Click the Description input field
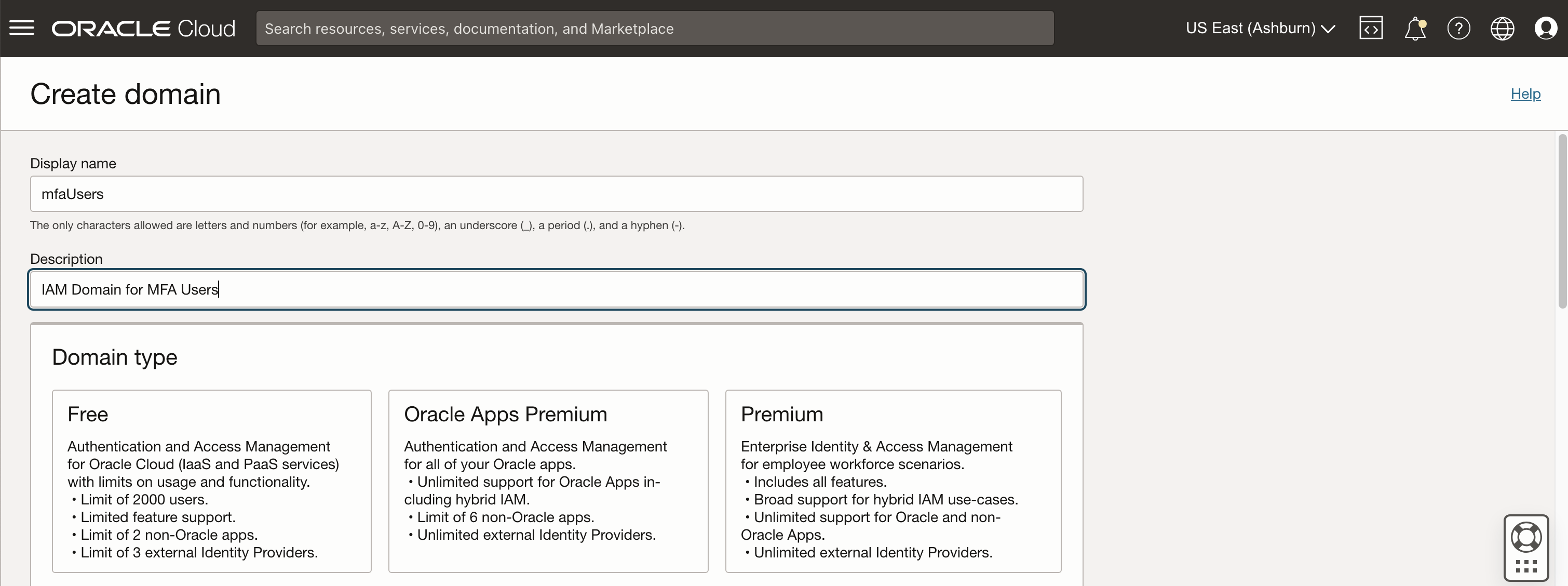The height and width of the screenshot is (586, 1568). tap(557, 289)
